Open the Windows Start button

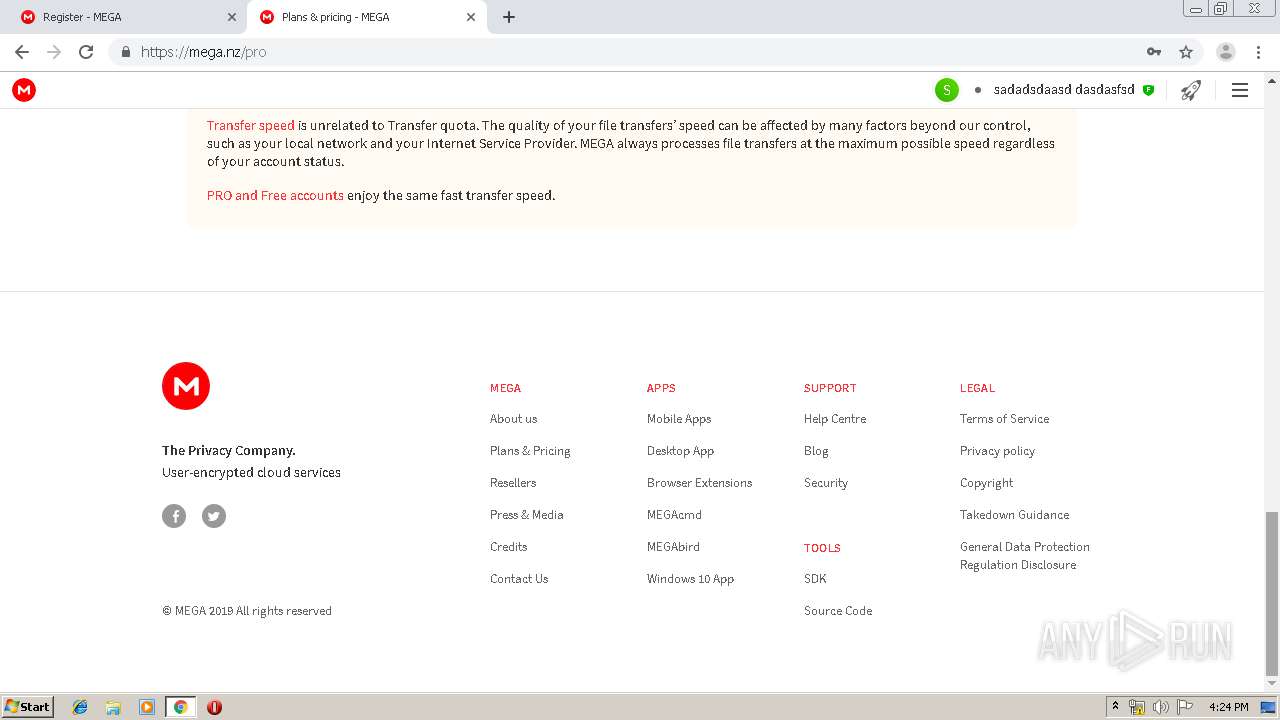pyautogui.click(x=28, y=707)
